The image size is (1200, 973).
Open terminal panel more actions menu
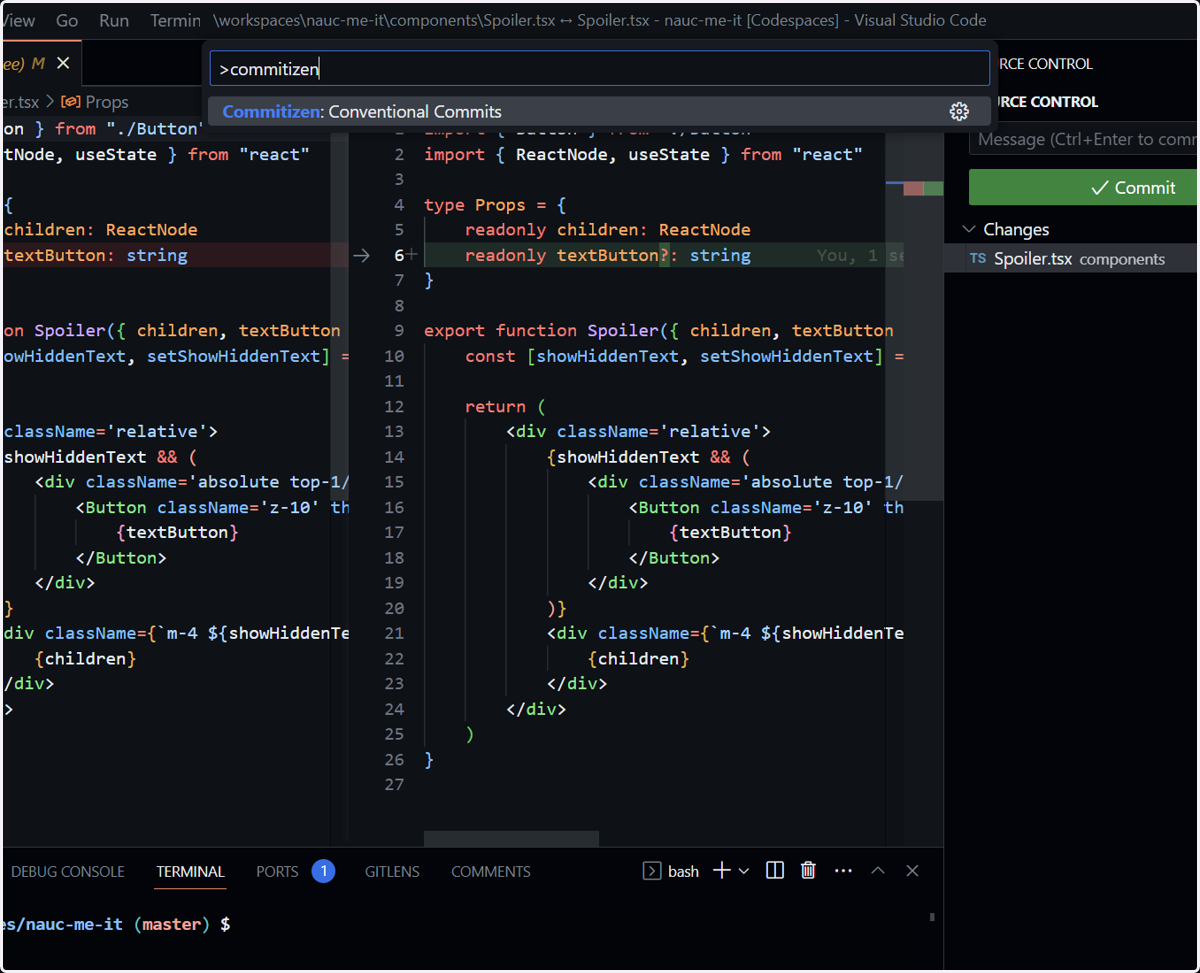[843, 871]
